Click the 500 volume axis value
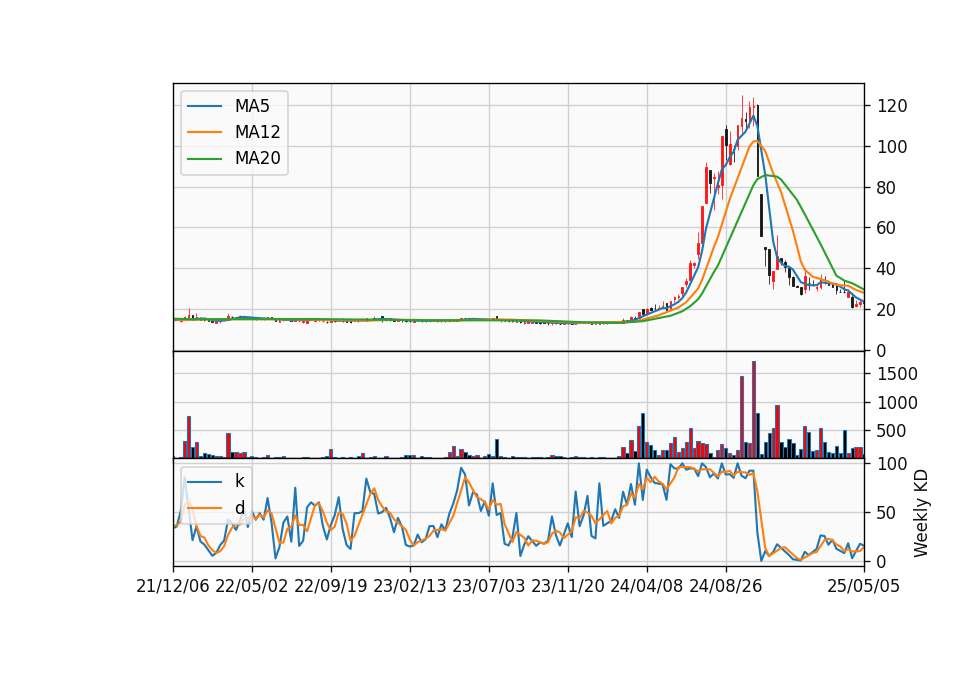Screen dimensions: 960x690 point(892,431)
